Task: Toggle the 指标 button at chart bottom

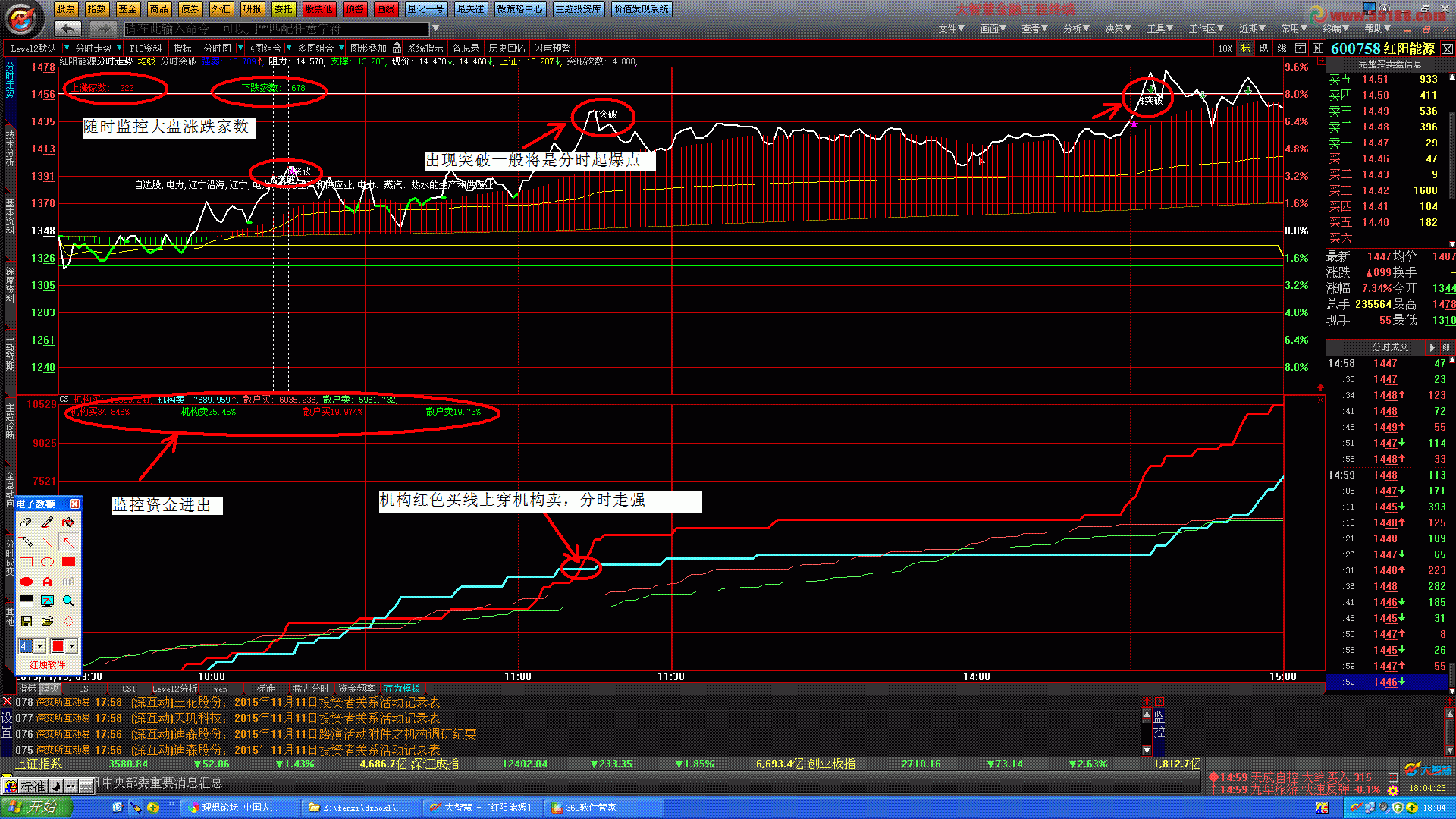Action: 27,689
